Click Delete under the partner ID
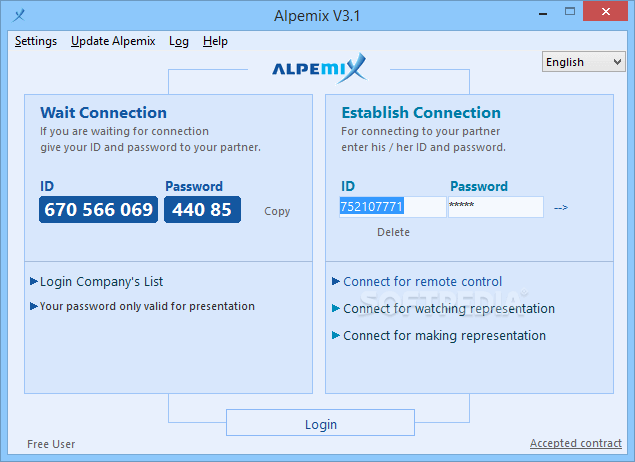Viewport: 635px width, 462px height. coord(393,232)
